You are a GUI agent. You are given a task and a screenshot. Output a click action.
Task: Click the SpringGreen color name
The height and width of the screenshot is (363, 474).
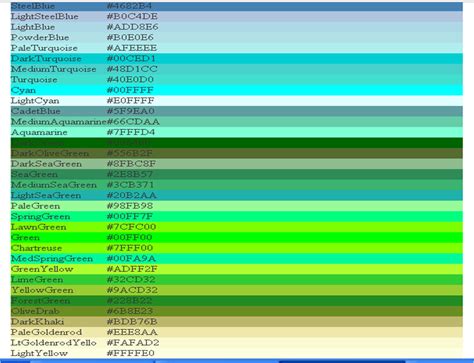tap(40, 217)
